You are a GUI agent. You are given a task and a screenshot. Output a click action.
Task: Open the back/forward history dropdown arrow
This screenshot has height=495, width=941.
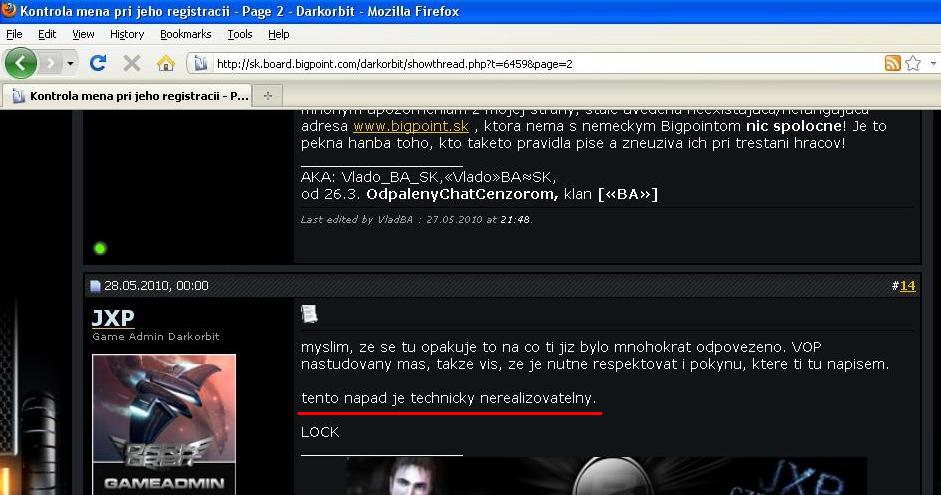click(70, 63)
